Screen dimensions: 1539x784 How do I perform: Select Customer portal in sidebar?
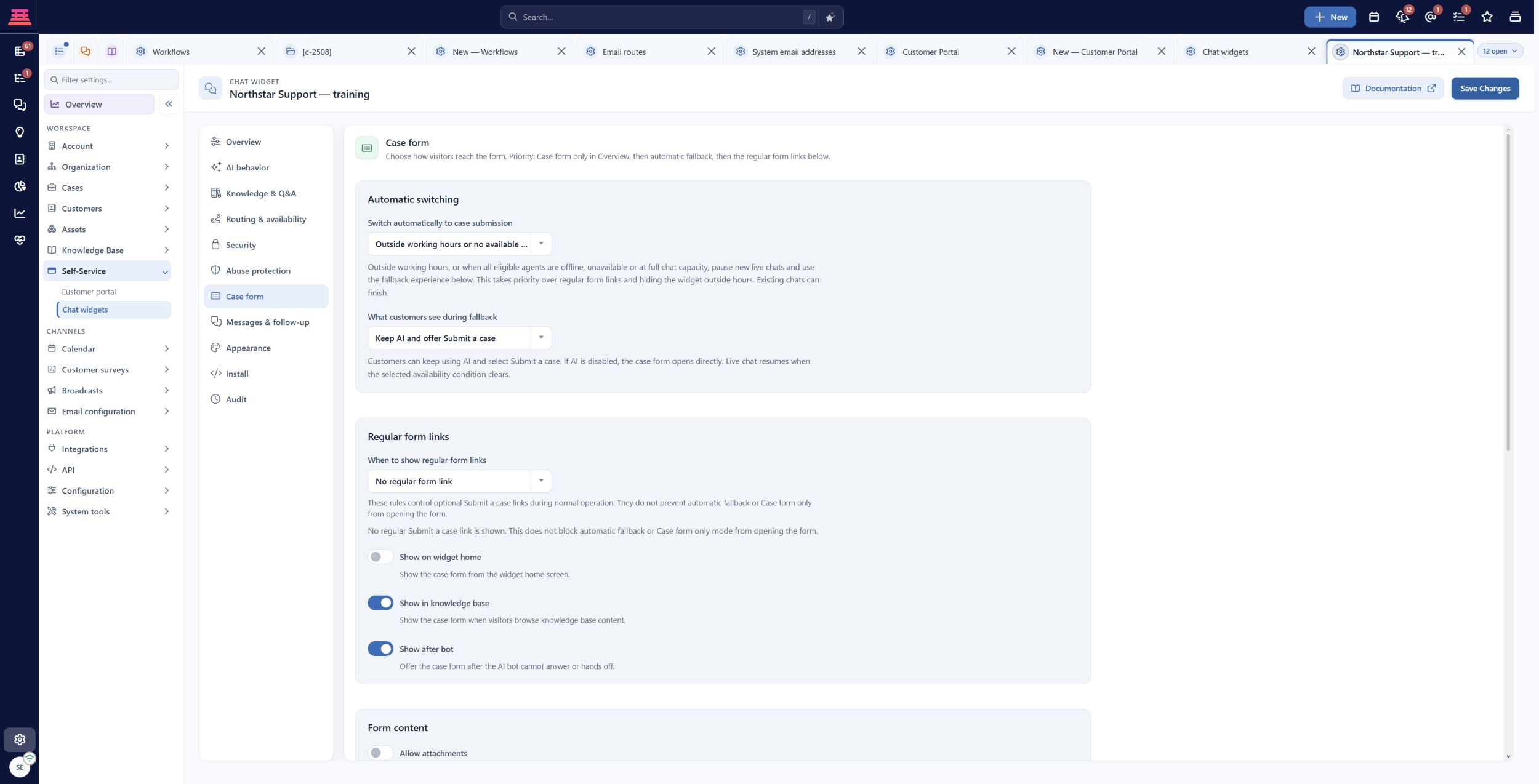[x=89, y=292]
